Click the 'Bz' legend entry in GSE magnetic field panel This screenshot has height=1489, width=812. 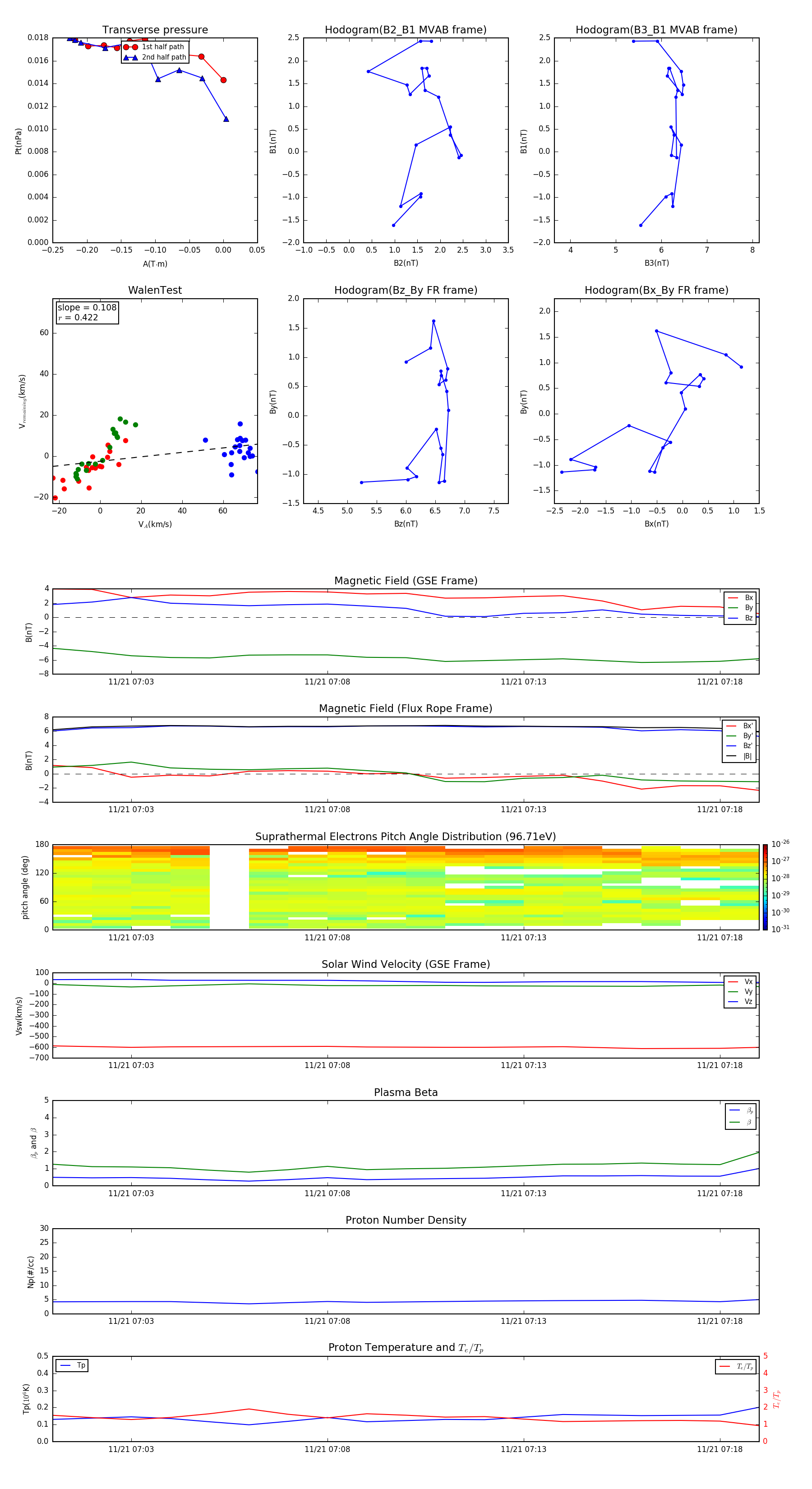coord(740,618)
